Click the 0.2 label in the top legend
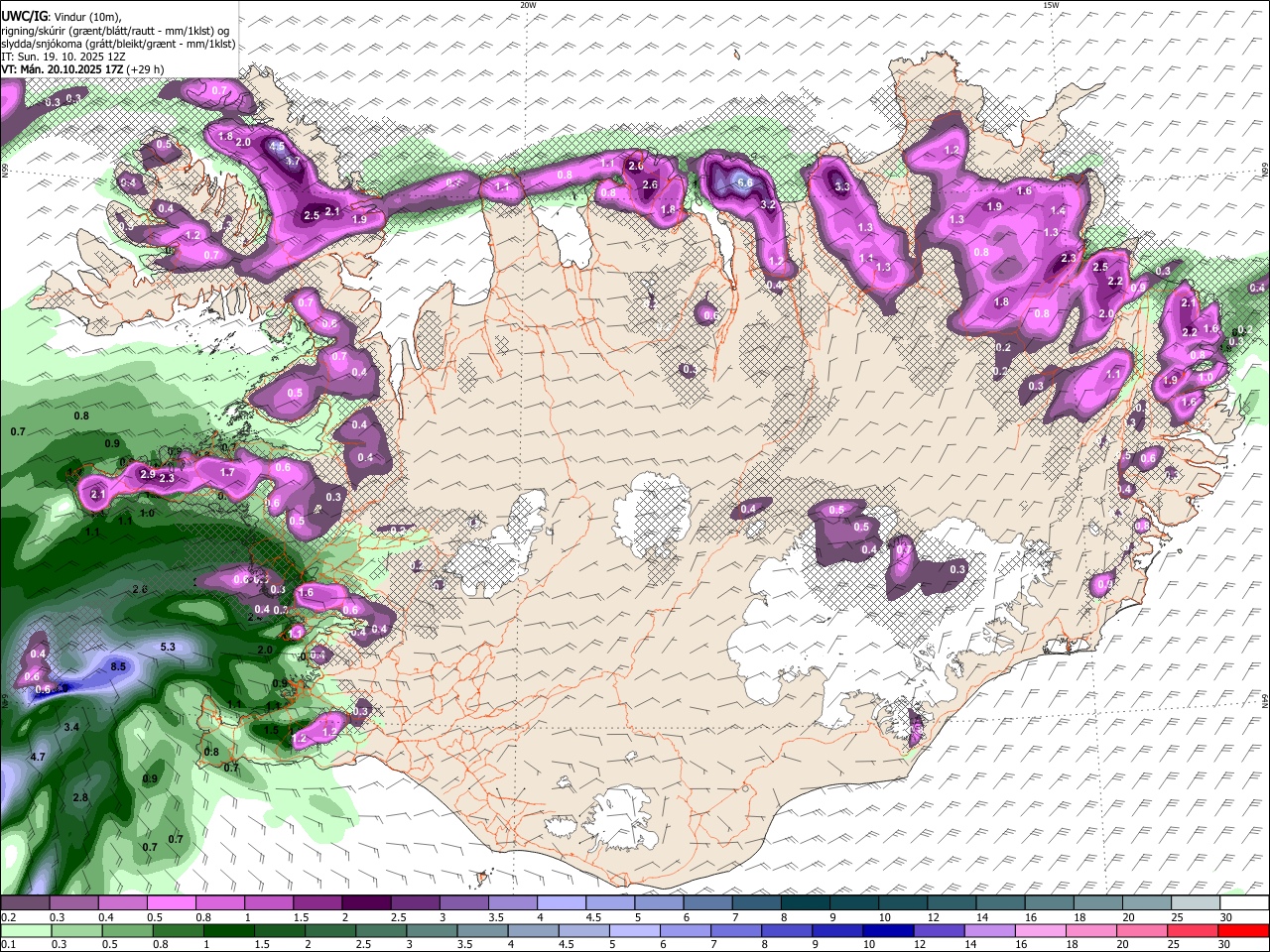 pyautogui.click(x=7, y=917)
